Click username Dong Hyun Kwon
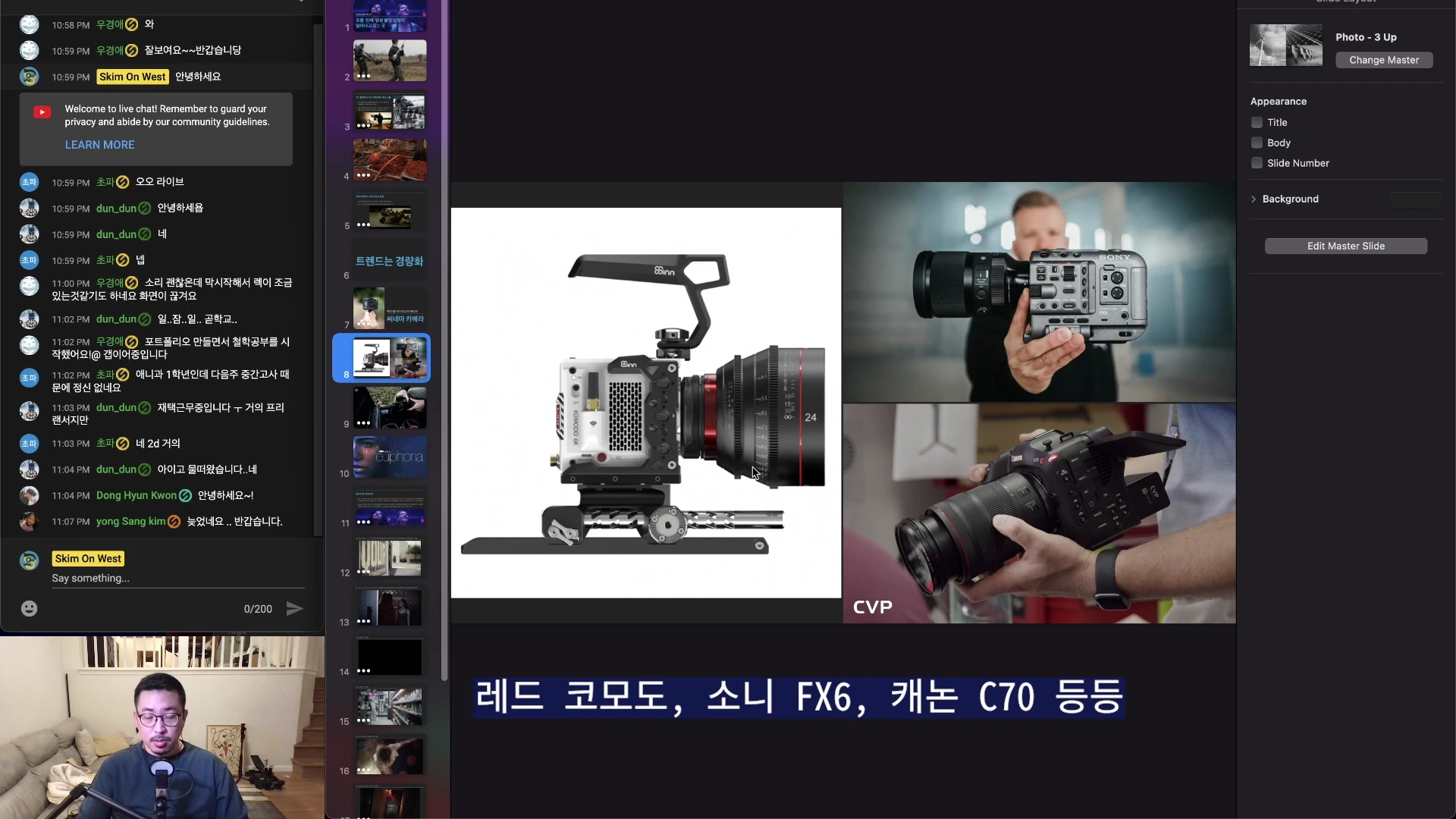The height and width of the screenshot is (819, 1456). [x=136, y=495]
